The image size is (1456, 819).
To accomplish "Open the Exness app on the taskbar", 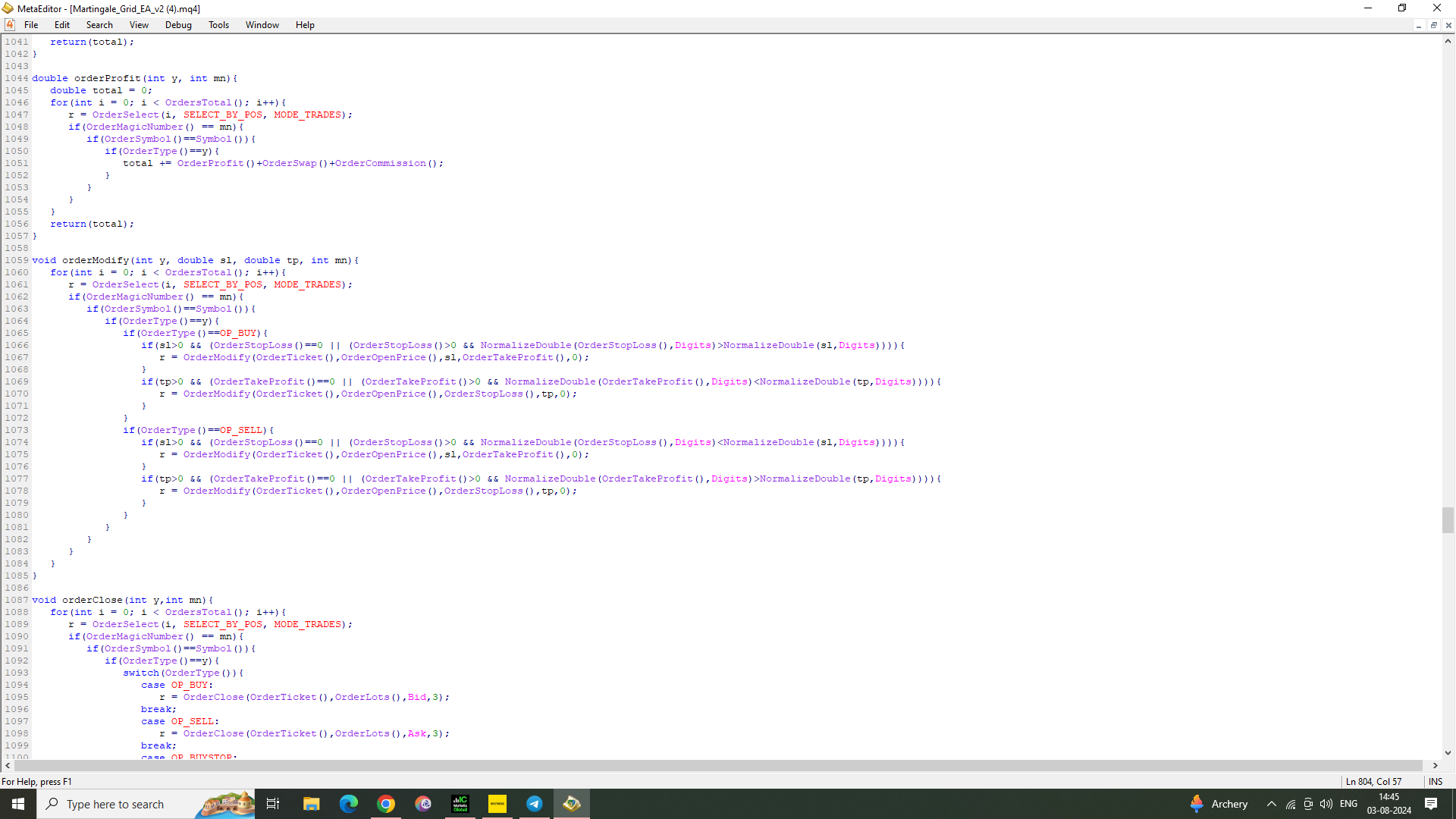I will coord(497,804).
